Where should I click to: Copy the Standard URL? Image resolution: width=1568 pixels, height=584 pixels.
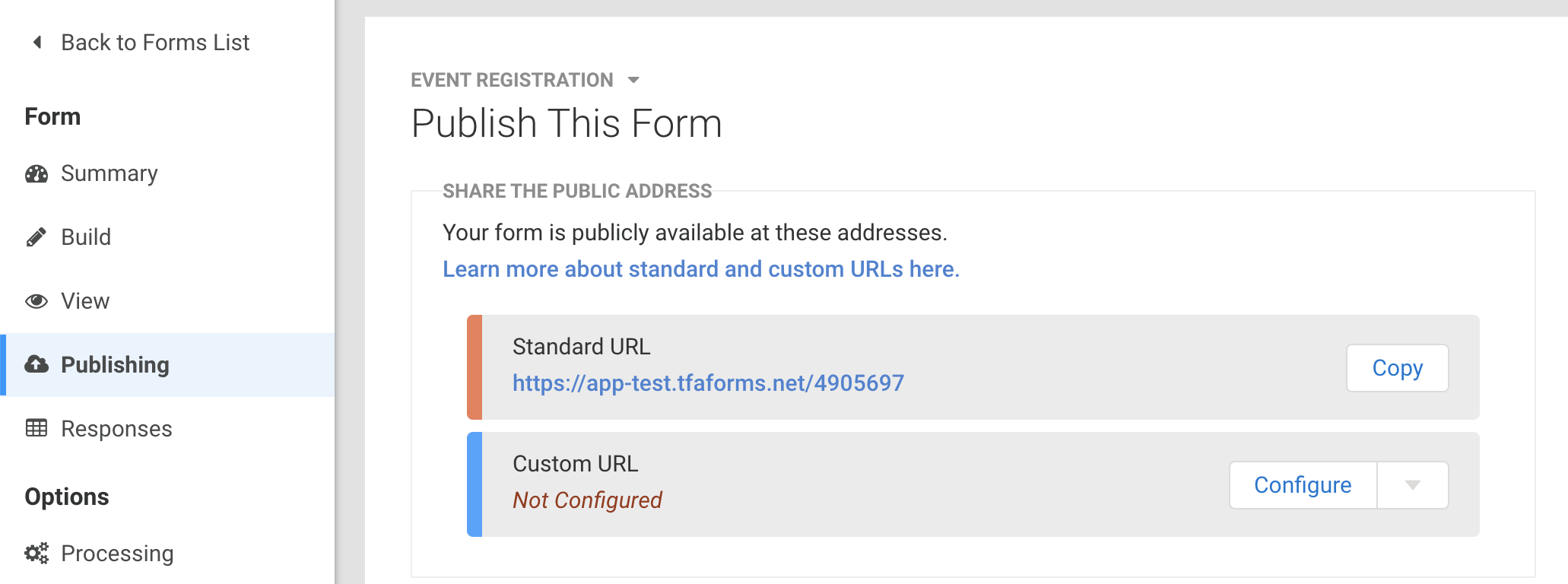[x=1397, y=368]
